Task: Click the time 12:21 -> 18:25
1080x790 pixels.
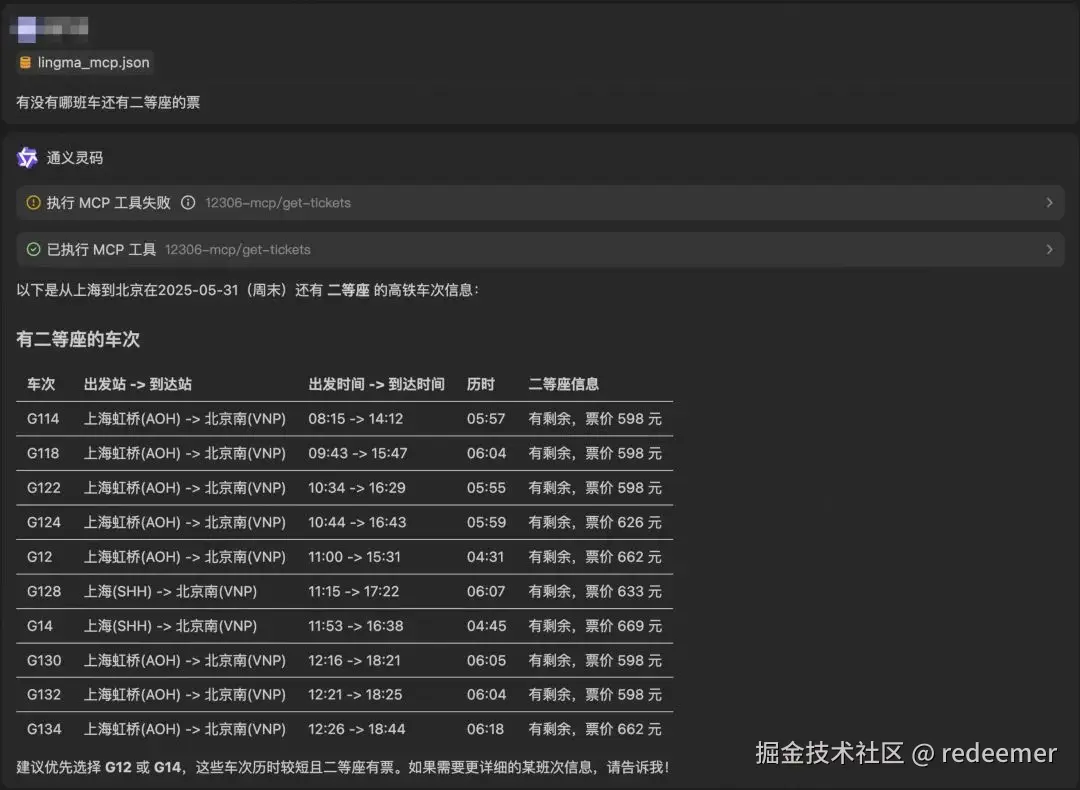Action: [x=355, y=694]
